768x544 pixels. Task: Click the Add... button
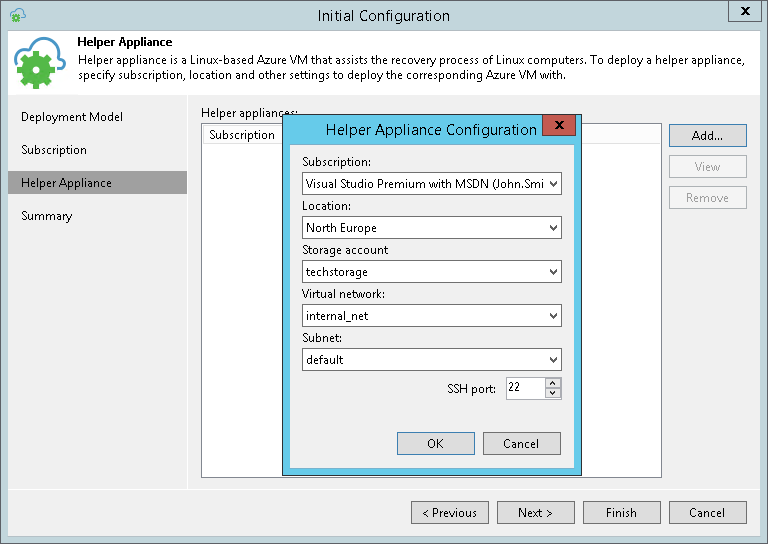point(707,136)
